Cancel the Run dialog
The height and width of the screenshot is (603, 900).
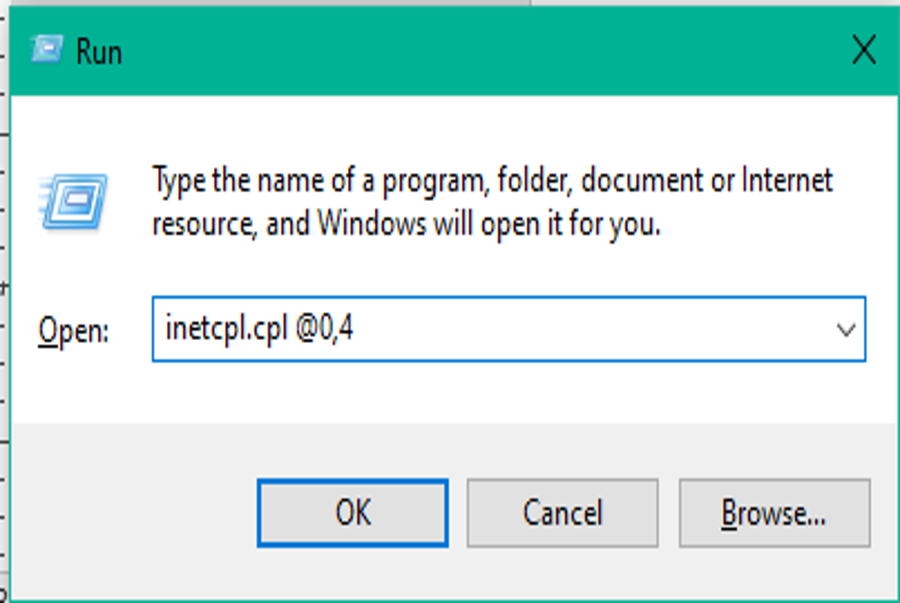point(562,513)
